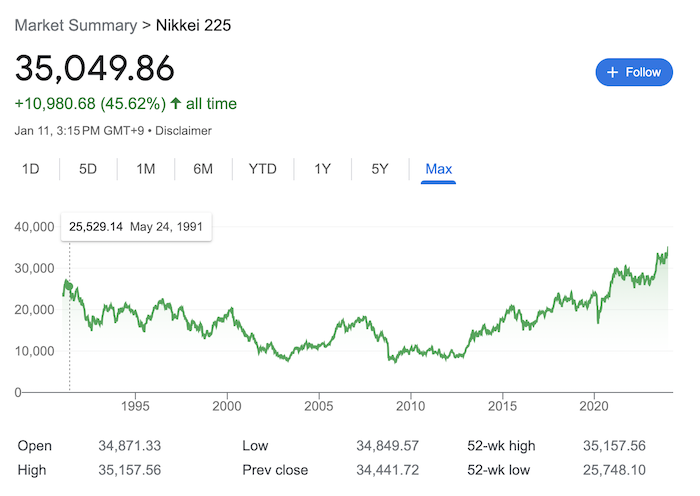Show the 5Y chart range

(380, 169)
